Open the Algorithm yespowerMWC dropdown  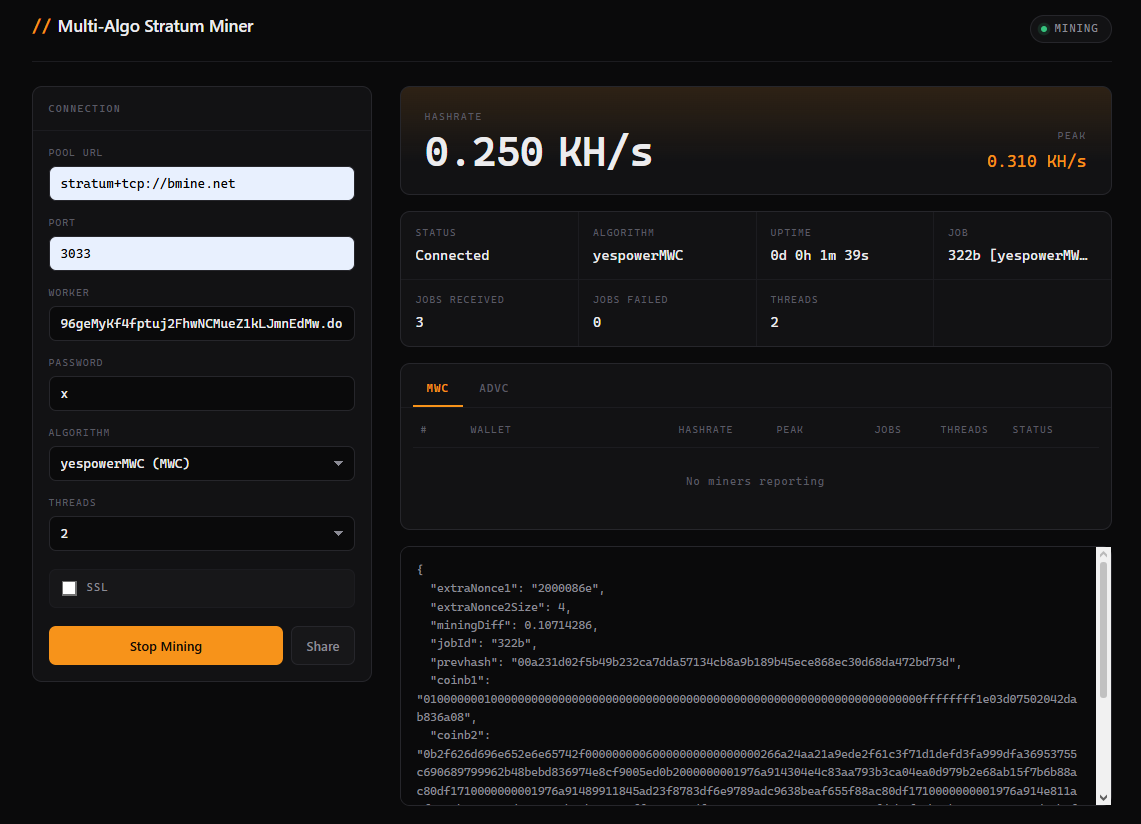tap(202, 464)
